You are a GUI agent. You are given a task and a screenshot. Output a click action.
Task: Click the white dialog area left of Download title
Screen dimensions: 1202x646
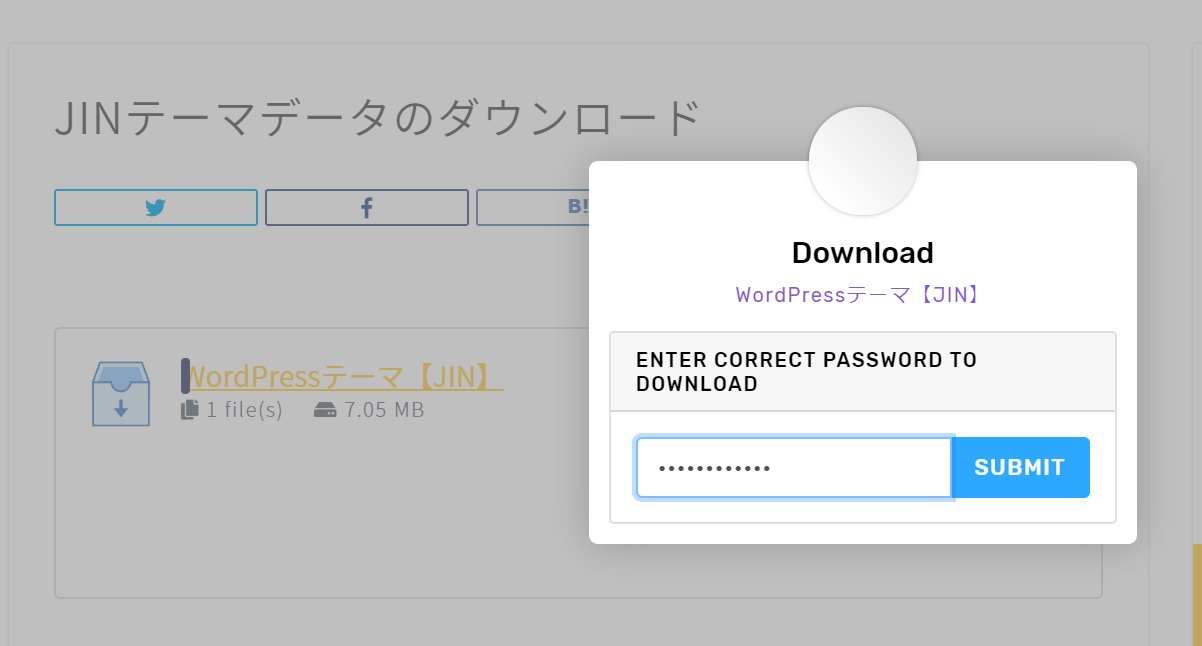690,253
